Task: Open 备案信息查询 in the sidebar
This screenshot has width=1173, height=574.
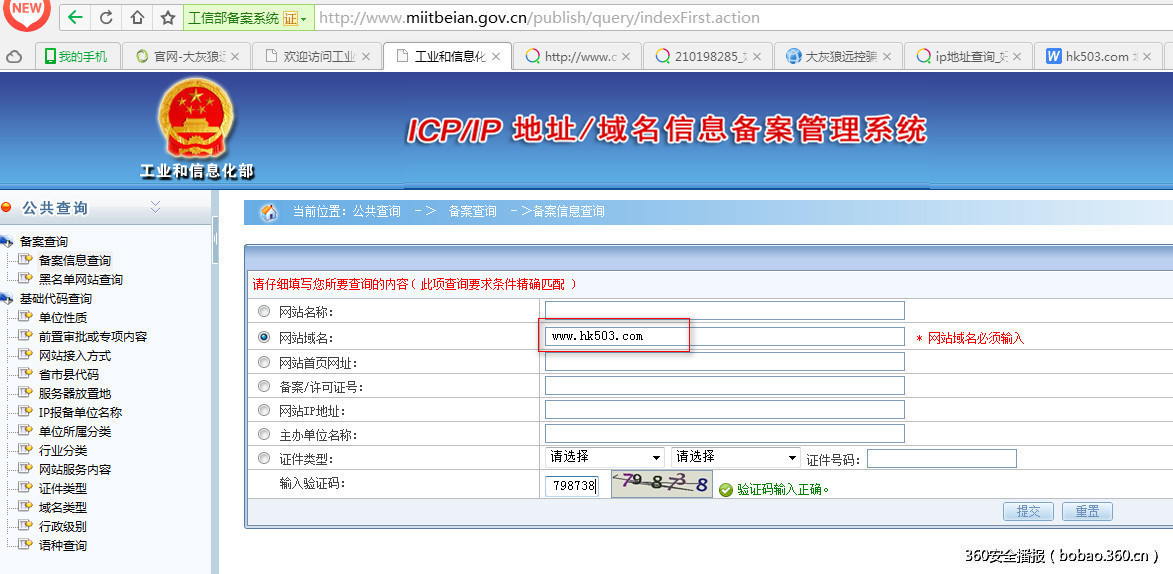Action: tap(75, 260)
